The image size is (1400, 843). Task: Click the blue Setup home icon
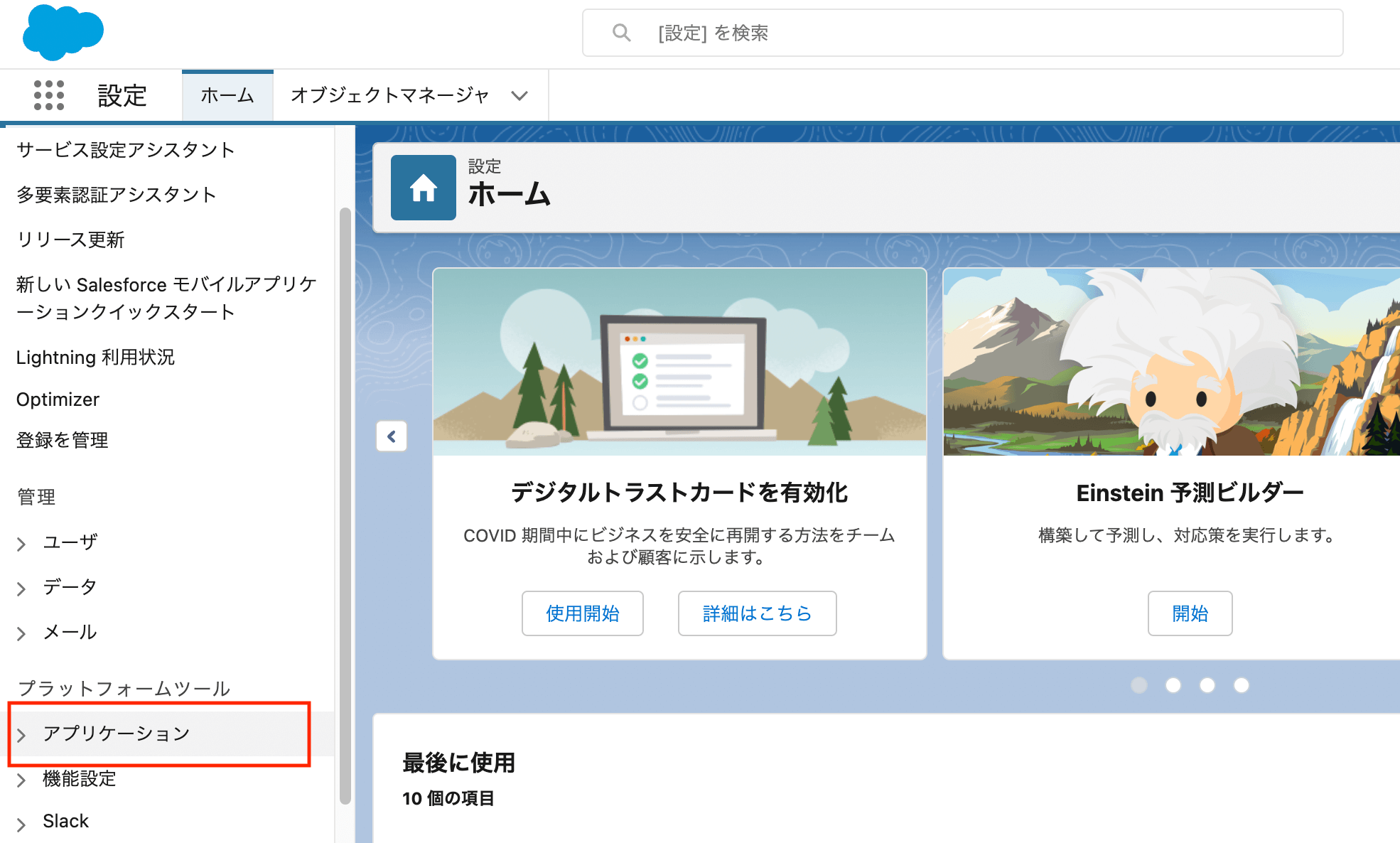tap(423, 188)
